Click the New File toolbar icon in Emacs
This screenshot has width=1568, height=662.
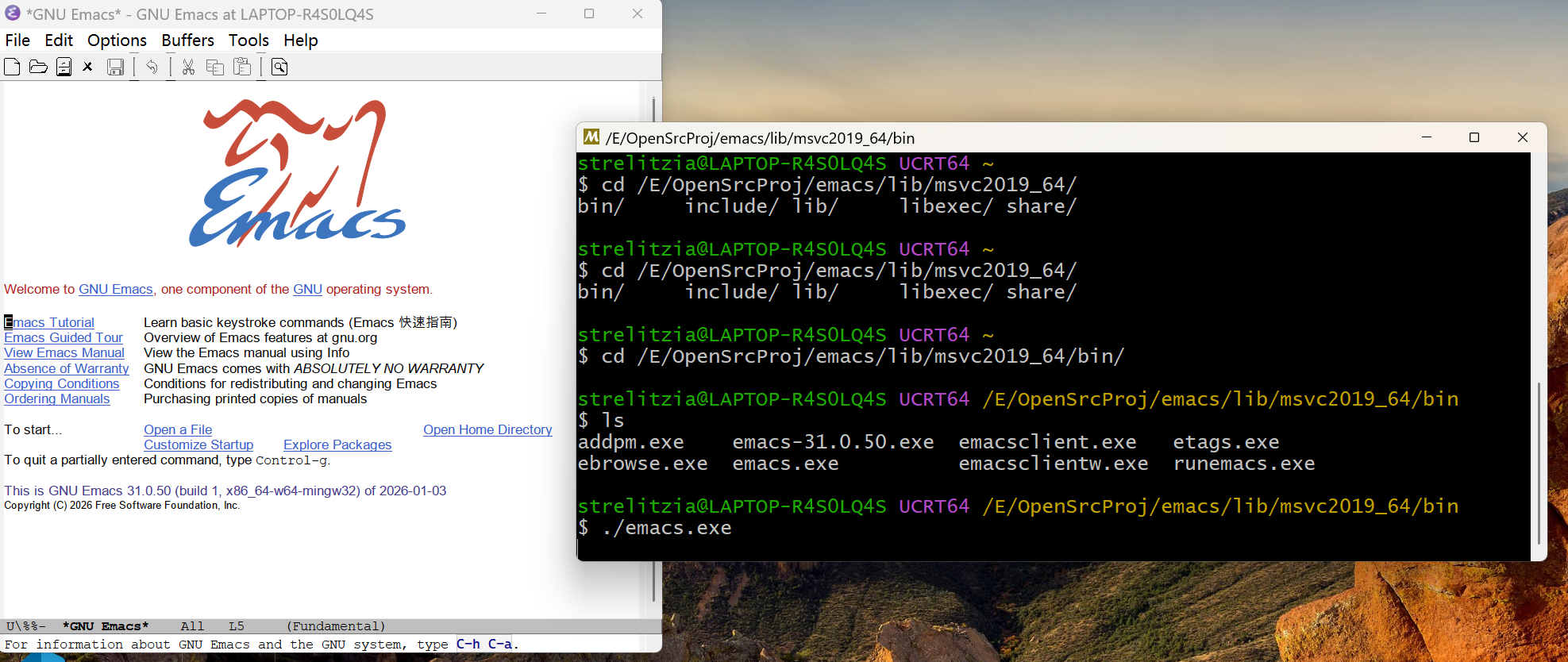click(x=12, y=67)
